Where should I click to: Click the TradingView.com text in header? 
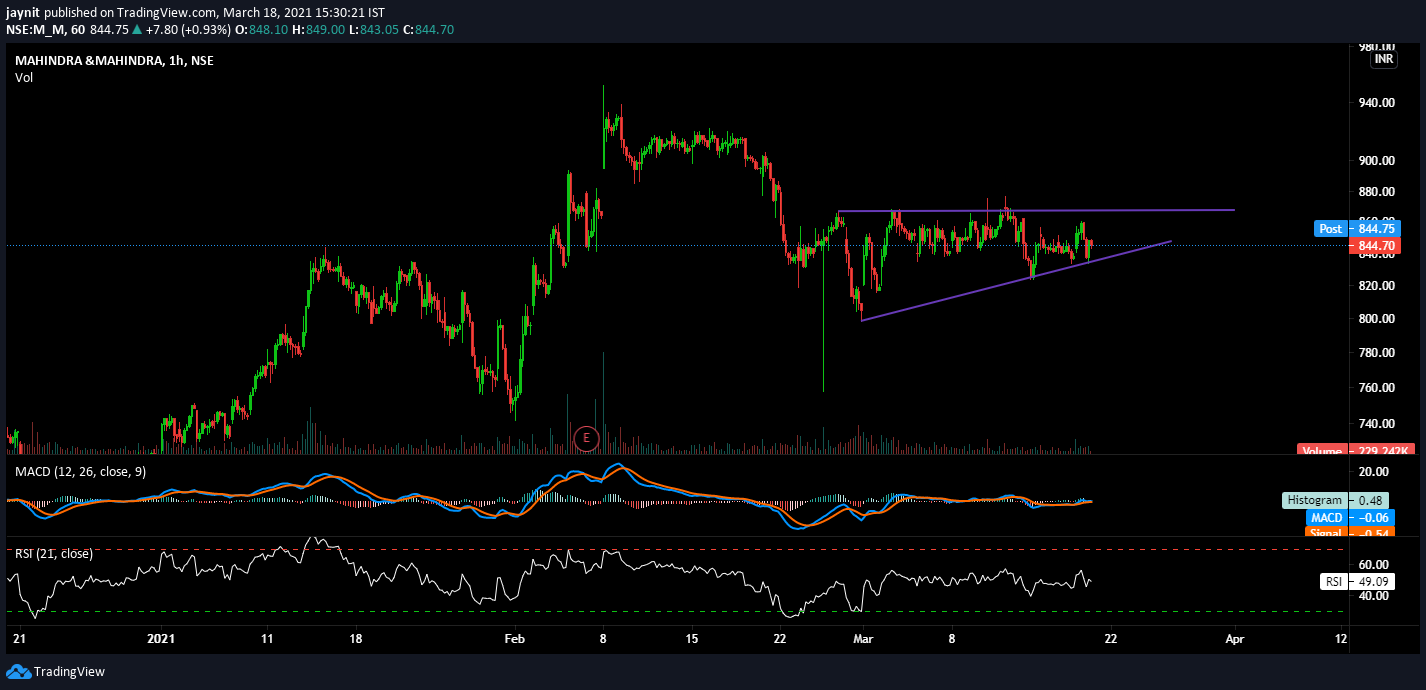pos(167,11)
